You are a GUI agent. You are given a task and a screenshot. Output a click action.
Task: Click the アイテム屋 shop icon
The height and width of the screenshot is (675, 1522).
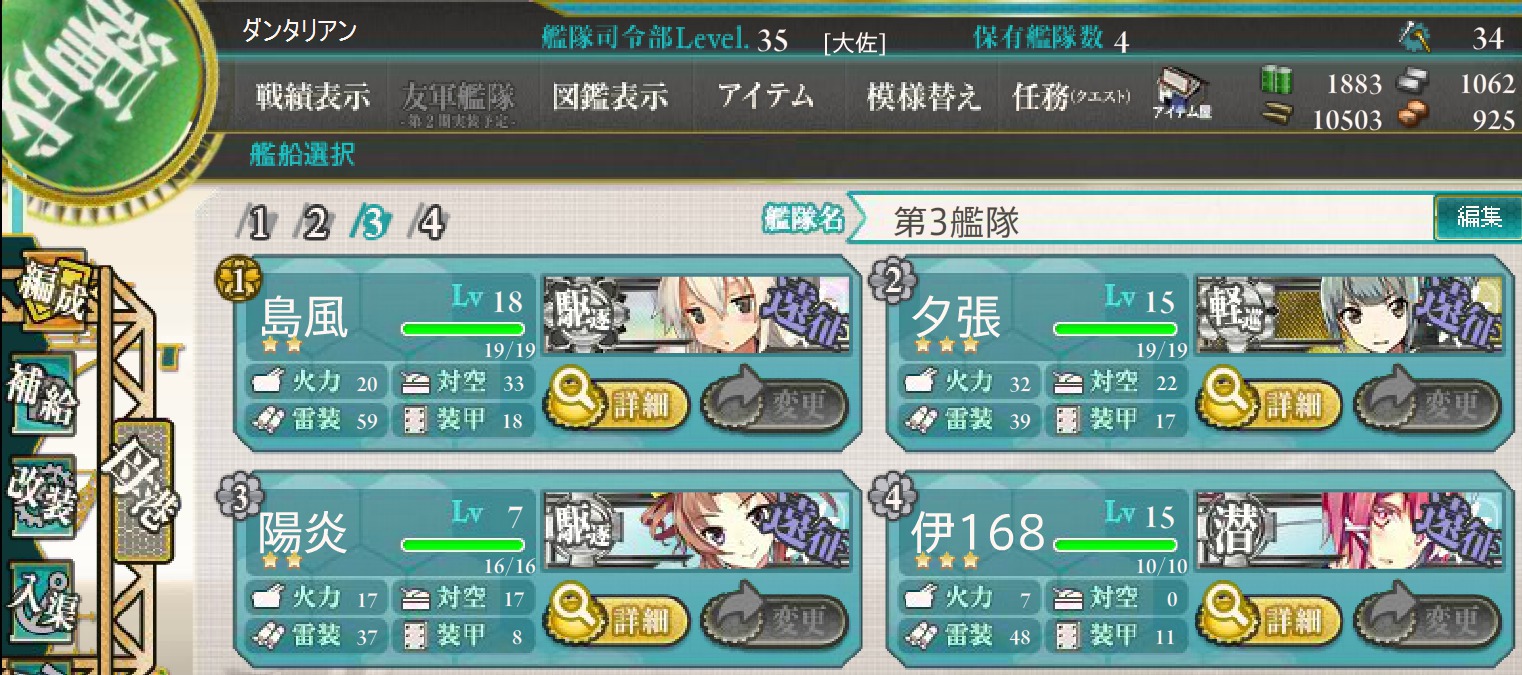1186,95
